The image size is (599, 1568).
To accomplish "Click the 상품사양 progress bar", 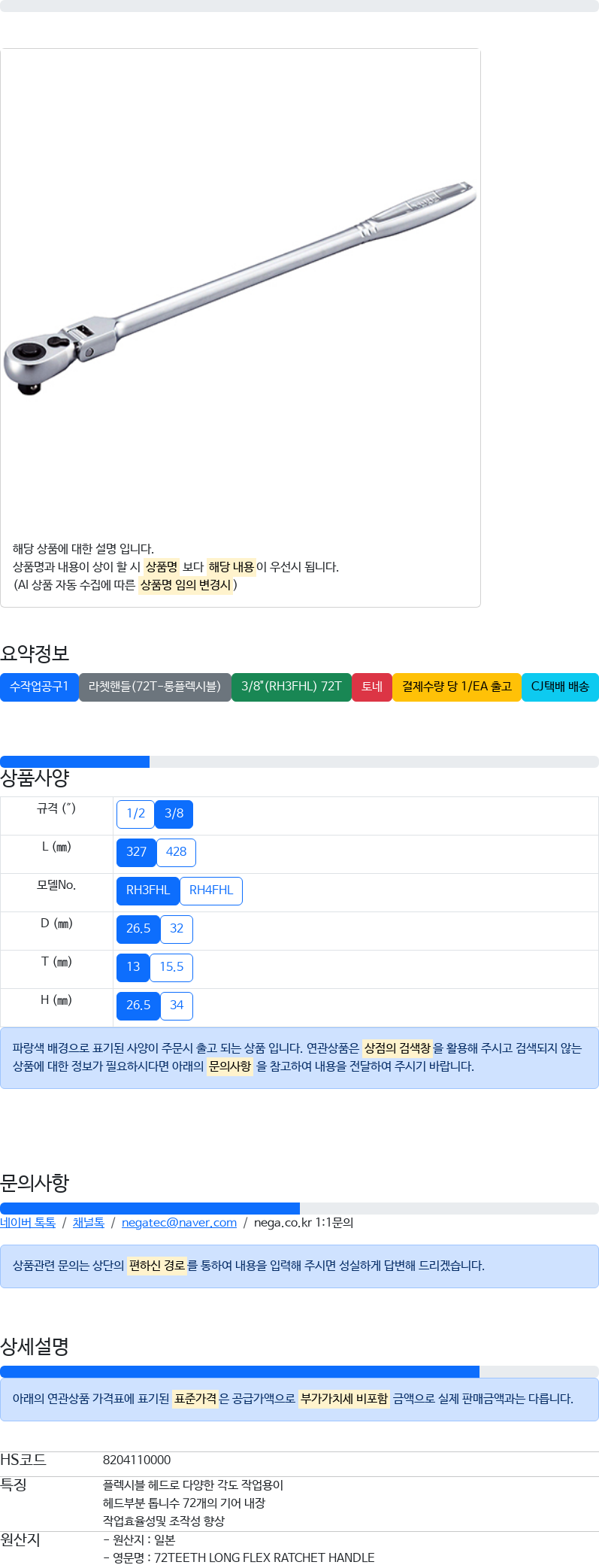I will click(x=299, y=762).
